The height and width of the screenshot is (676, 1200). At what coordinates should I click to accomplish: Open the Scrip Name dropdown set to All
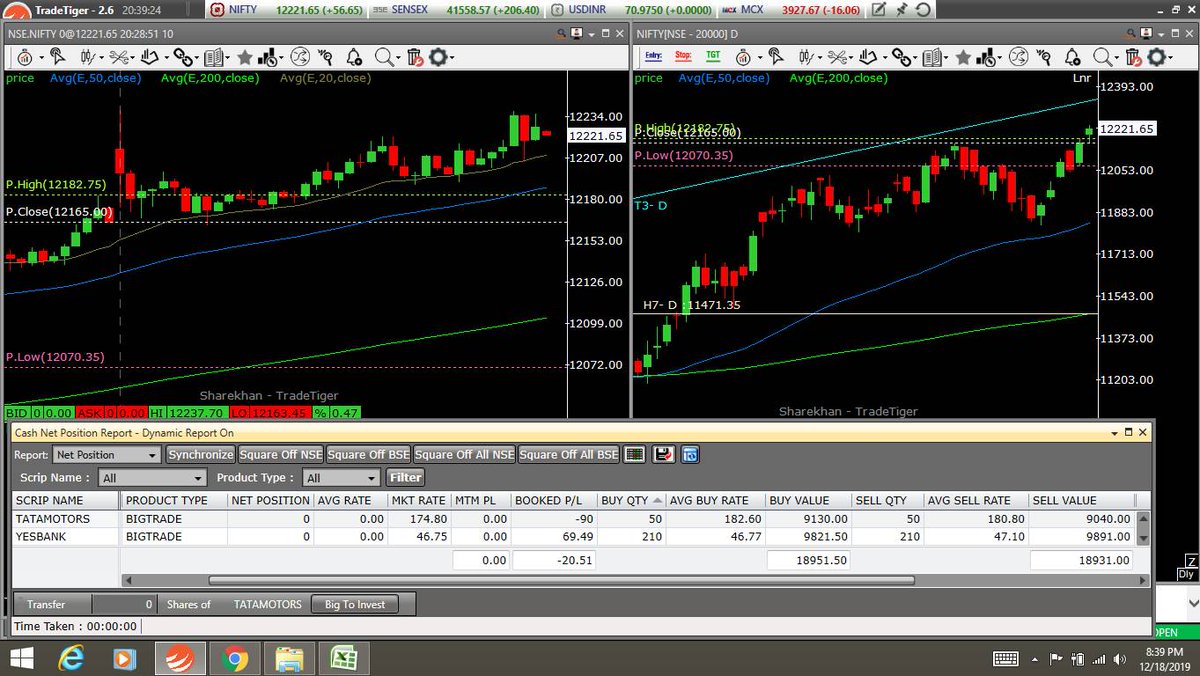coord(152,478)
